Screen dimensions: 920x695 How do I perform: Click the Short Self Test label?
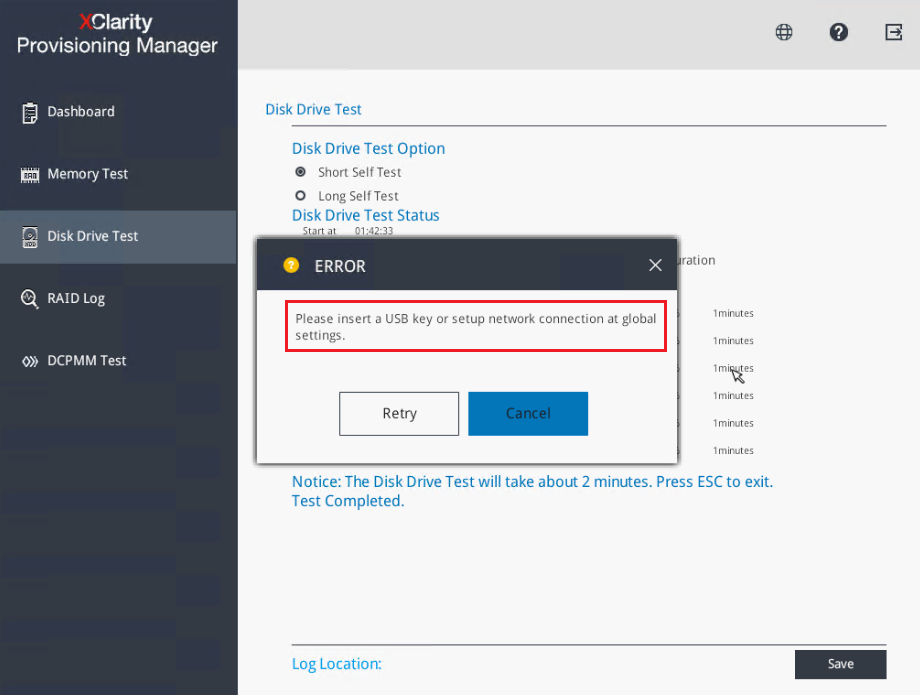(360, 172)
